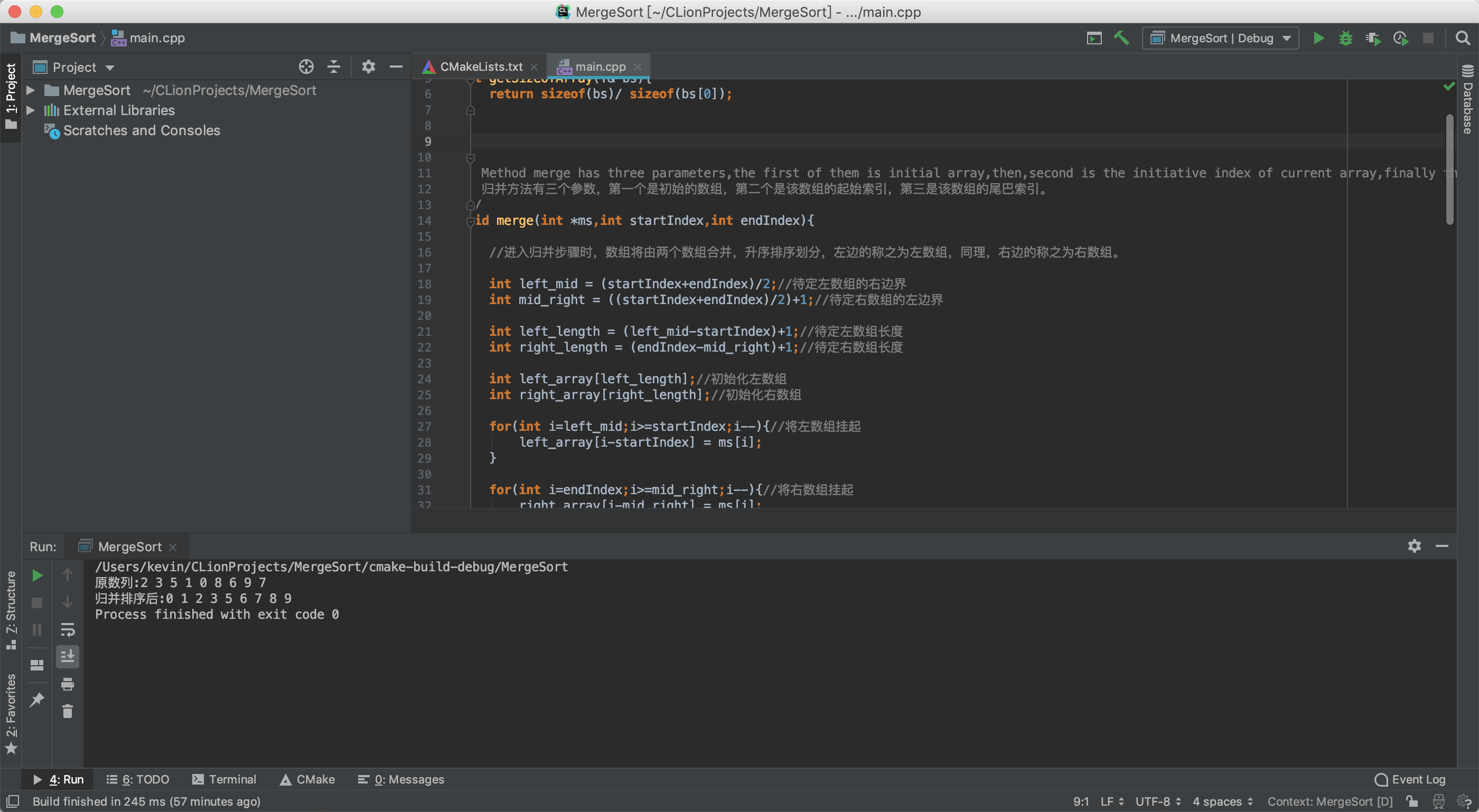1479x812 pixels.
Task: Start debugging with the green bug icon
Action: point(1345,39)
